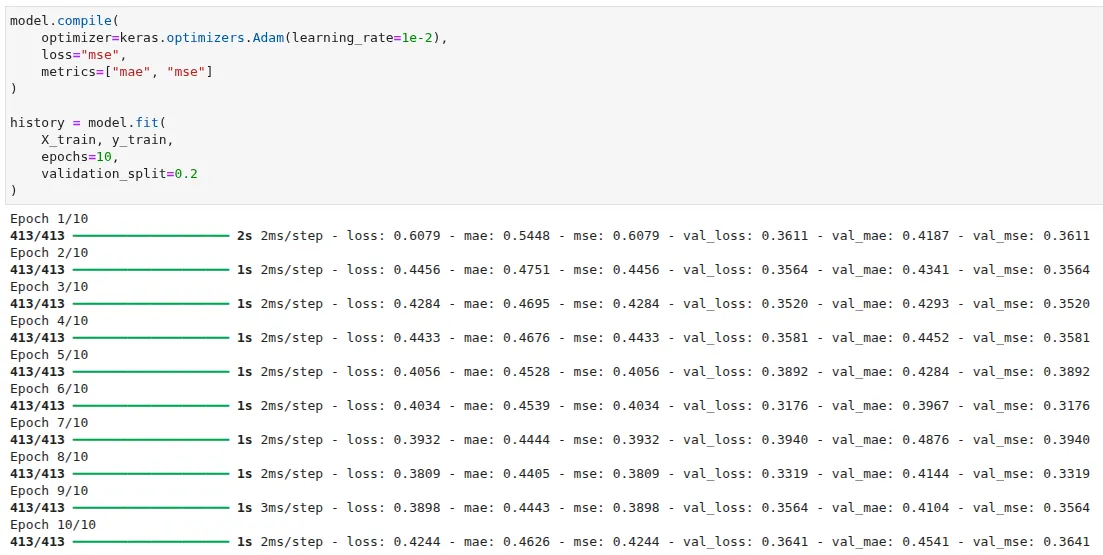Click the 'mae: 0.4405' value
The width and height of the screenshot is (1103, 555).
click(506, 473)
